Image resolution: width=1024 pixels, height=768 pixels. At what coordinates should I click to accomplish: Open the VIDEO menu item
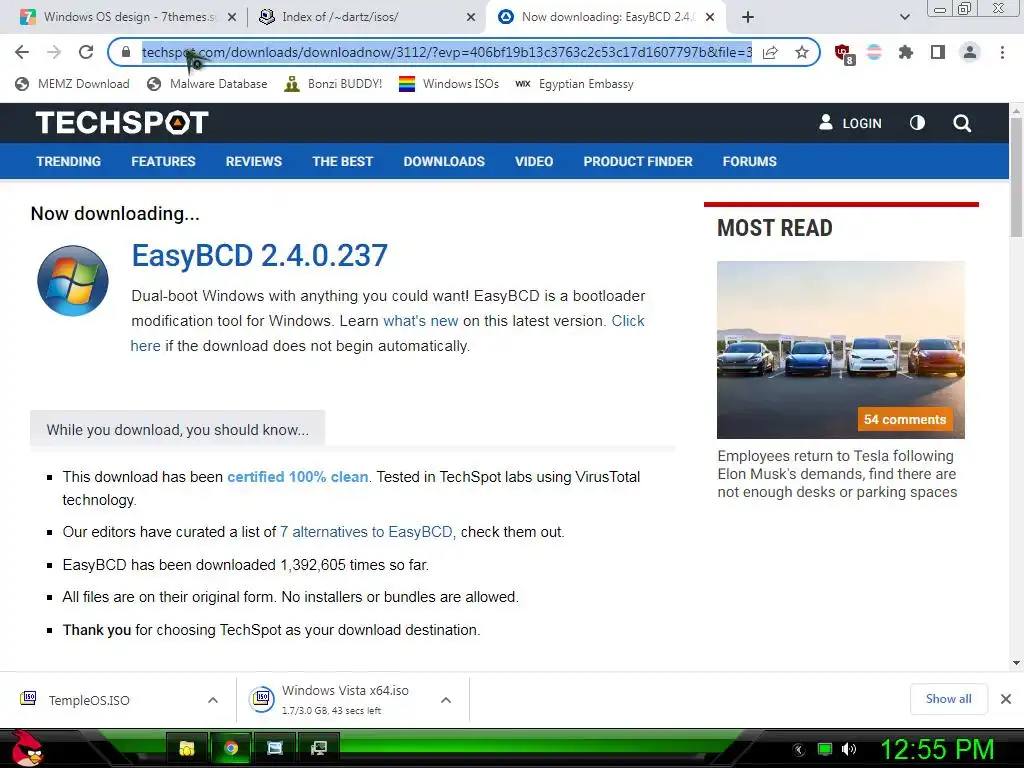534,161
